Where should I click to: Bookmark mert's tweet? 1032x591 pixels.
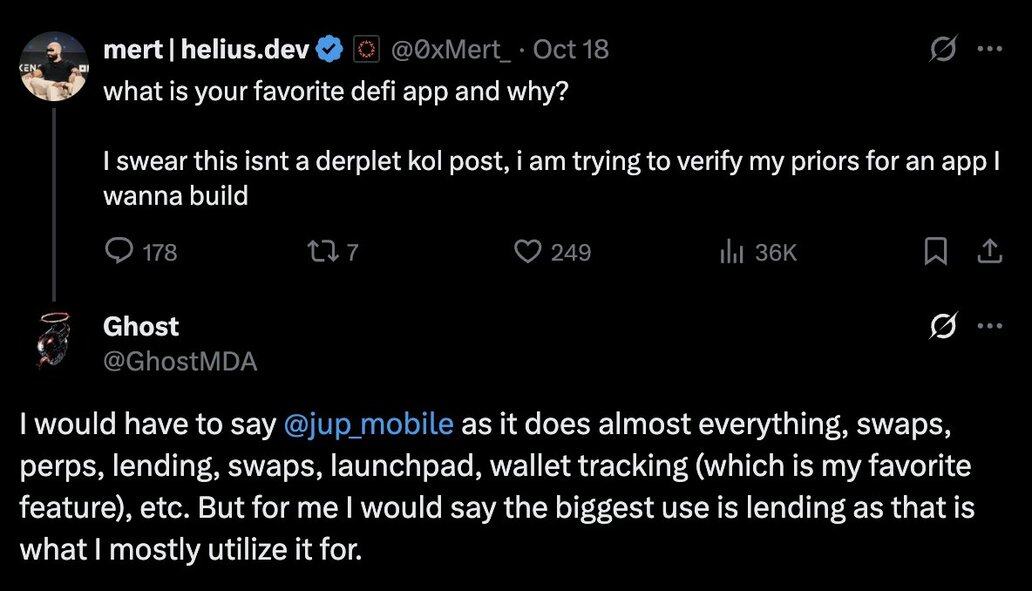[936, 252]
